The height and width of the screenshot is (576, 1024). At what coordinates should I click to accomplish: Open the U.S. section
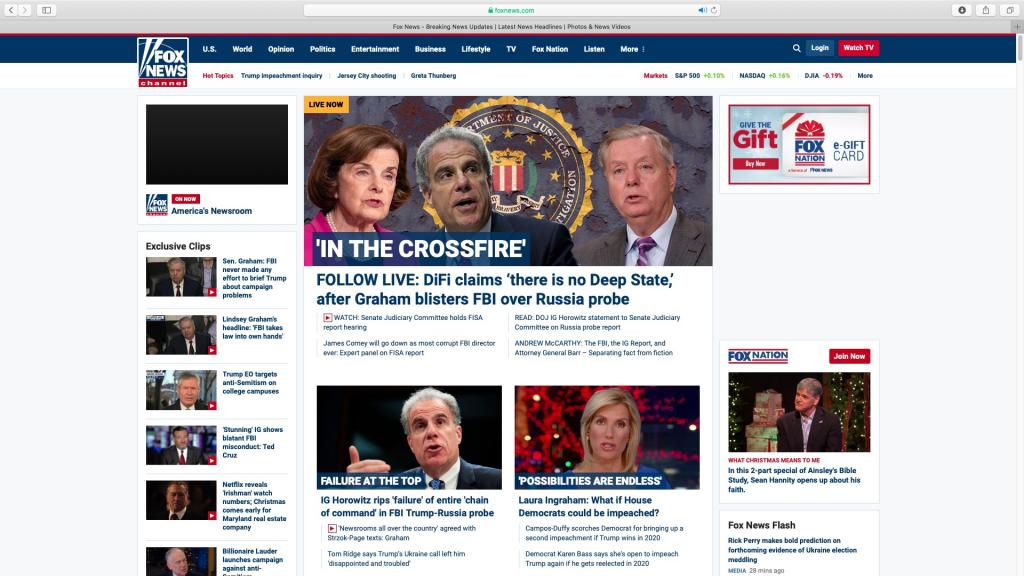209,49
